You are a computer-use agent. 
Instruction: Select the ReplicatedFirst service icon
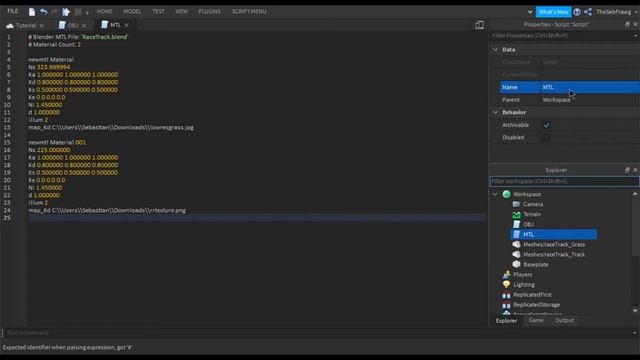coord(507,295)
